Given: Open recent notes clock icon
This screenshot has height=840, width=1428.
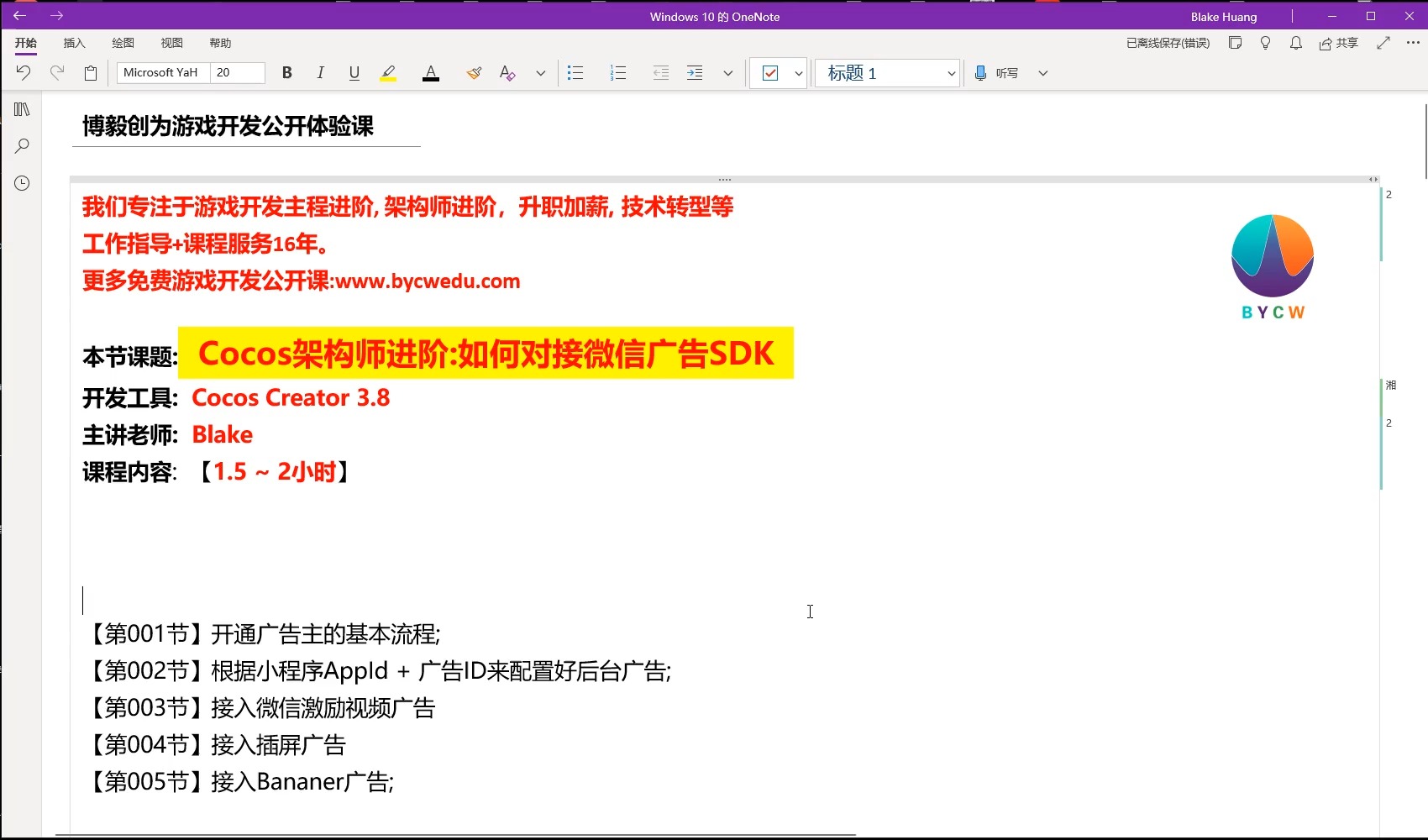Looking at the screenshot, I should 22,183.
